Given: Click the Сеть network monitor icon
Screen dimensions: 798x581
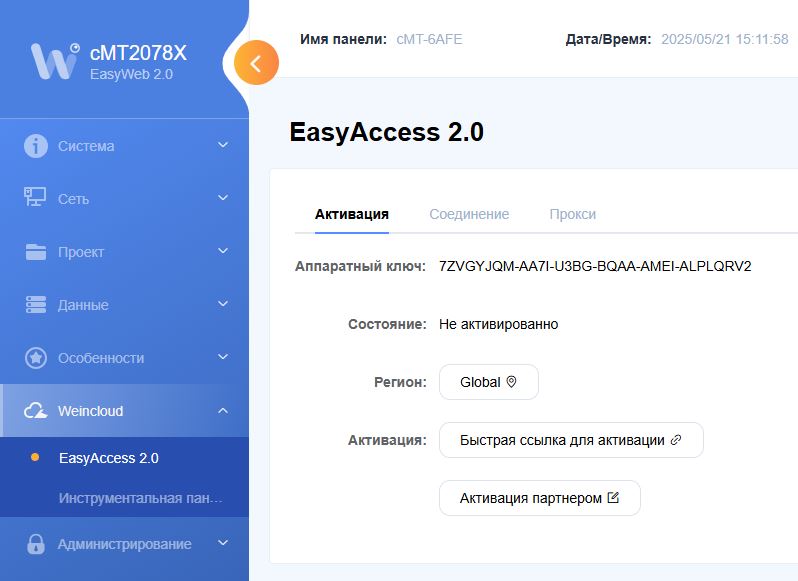Looking at the screenshot, I should [36, 198].
